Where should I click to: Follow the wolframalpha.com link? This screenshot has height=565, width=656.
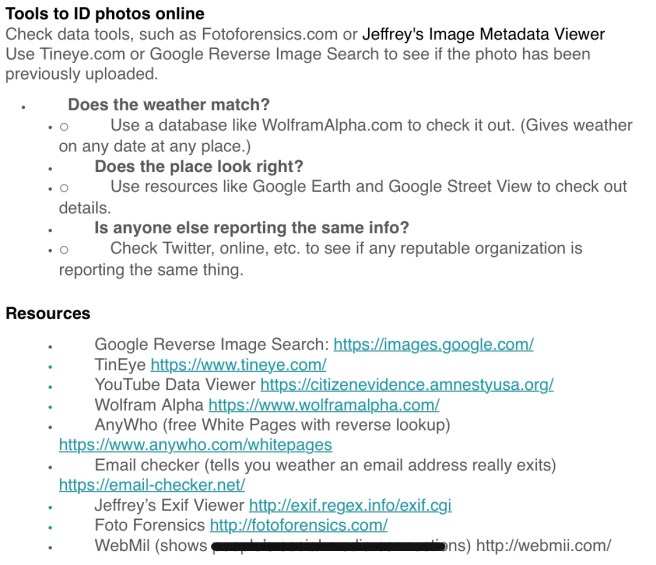pos(323,405)
